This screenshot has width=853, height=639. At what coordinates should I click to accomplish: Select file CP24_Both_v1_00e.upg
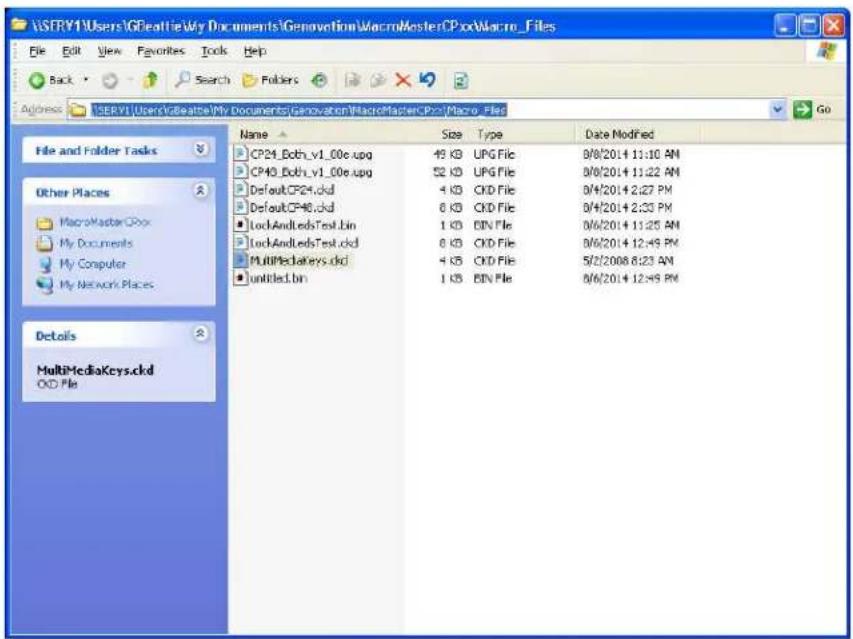[311, 154]
